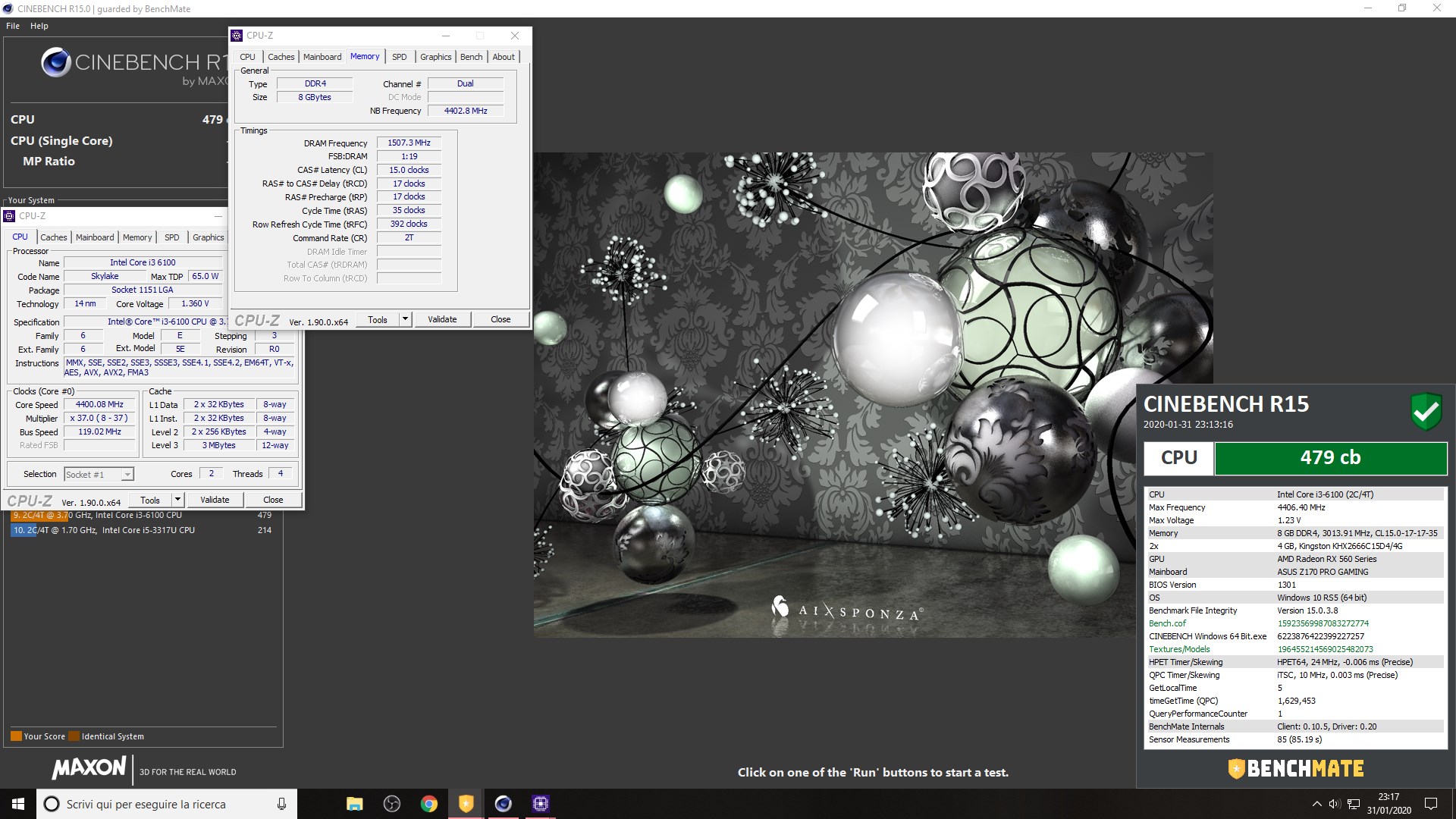
Task: Open Memory tab in lower CPU-Z window
Action: click(137, 237)
